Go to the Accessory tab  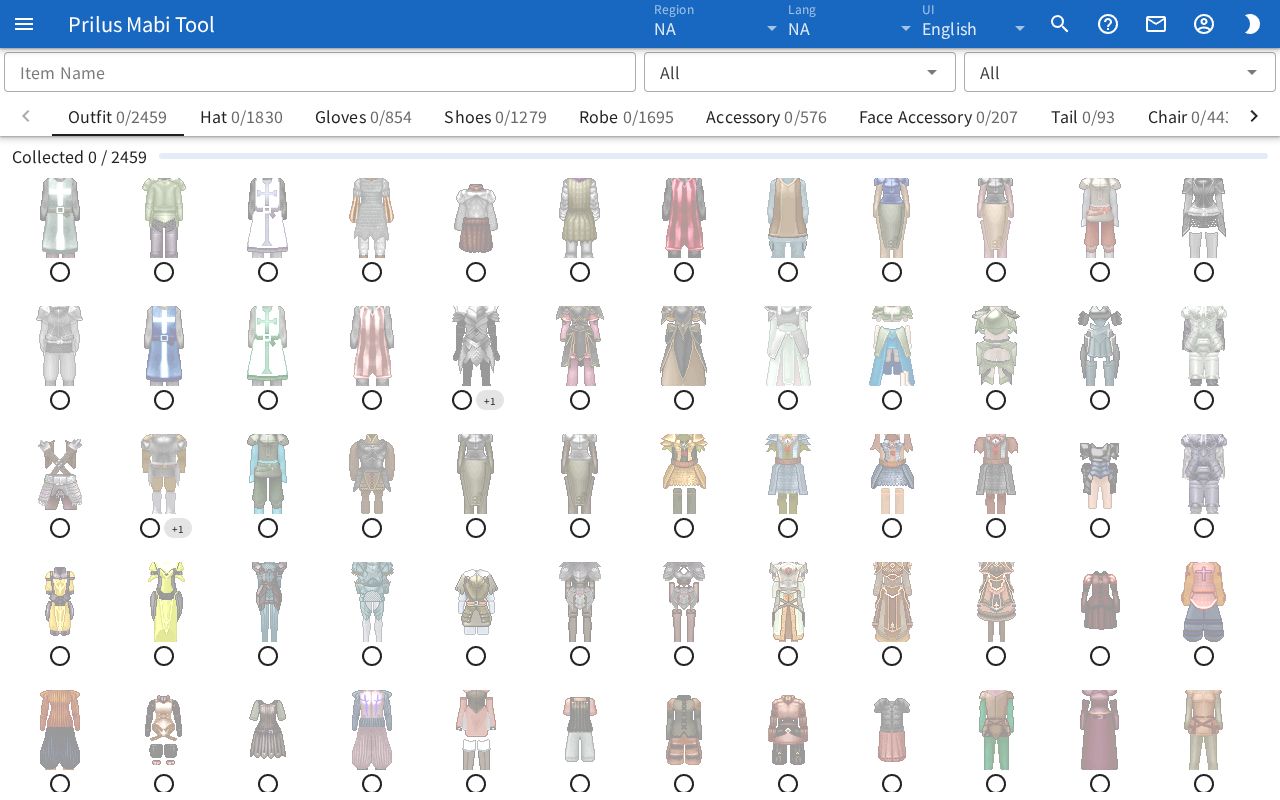(766, 117)
